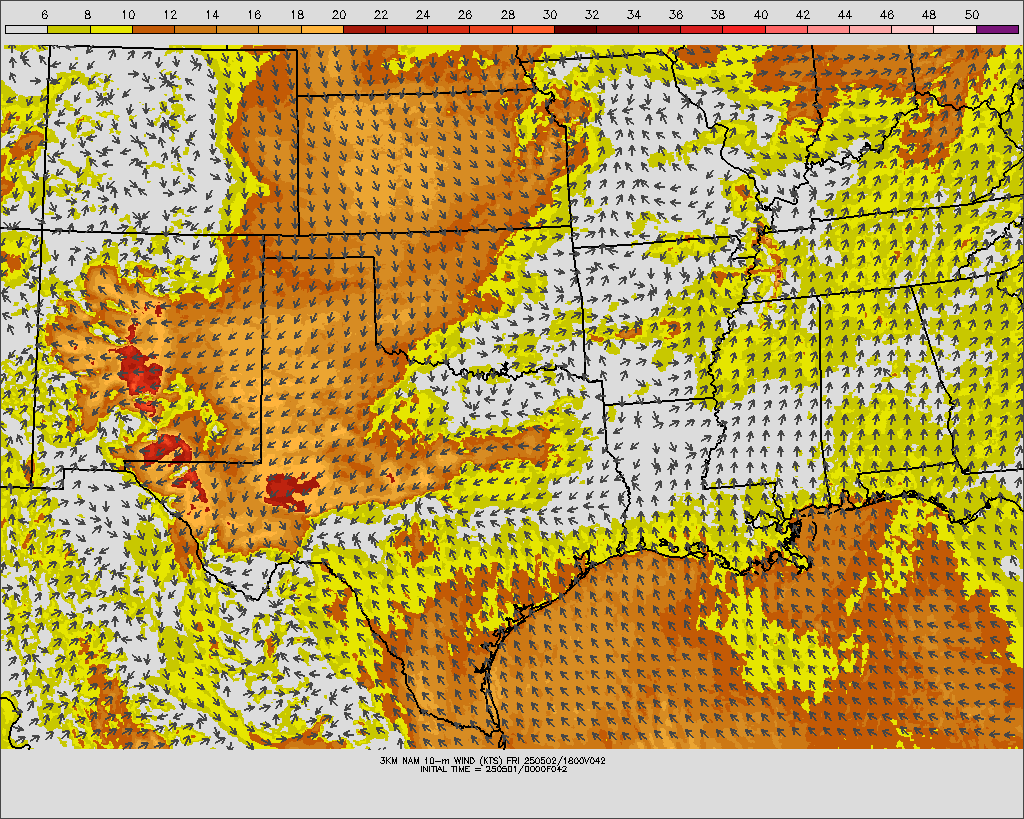Click the bright red swatch between 38 and 40
1024x819 pixels.
(744, 29)
